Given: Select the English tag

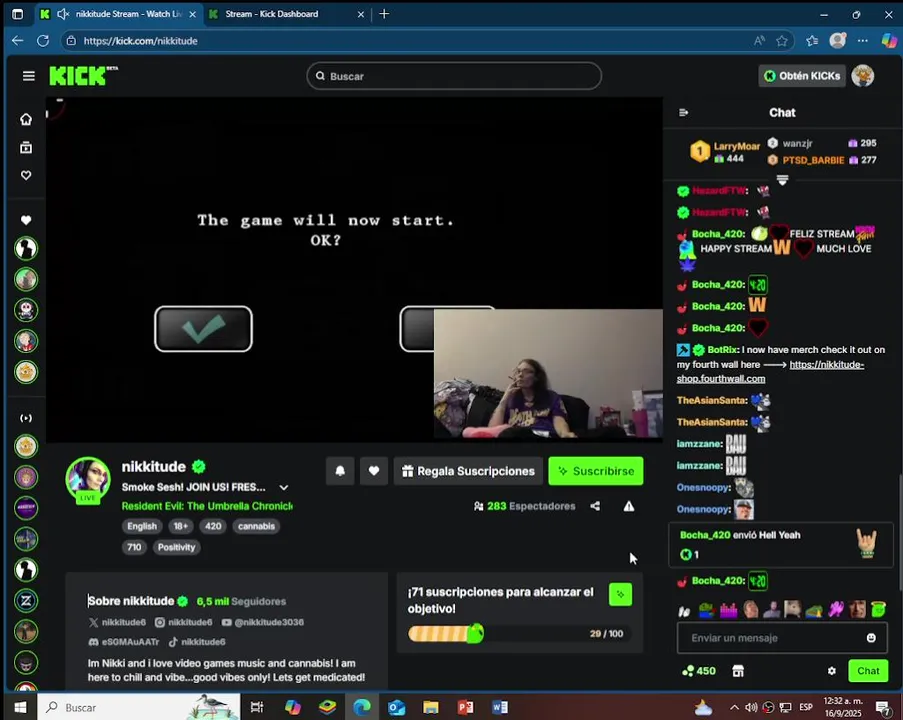Looking at the screenshot, I should [x=142, y=526].
